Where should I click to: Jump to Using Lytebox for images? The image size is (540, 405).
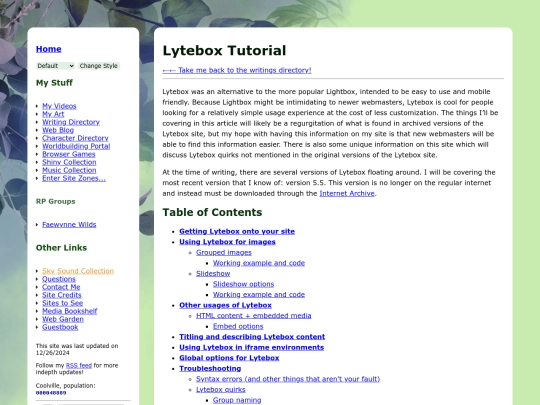pyautogui.click(x=227, y=242)
